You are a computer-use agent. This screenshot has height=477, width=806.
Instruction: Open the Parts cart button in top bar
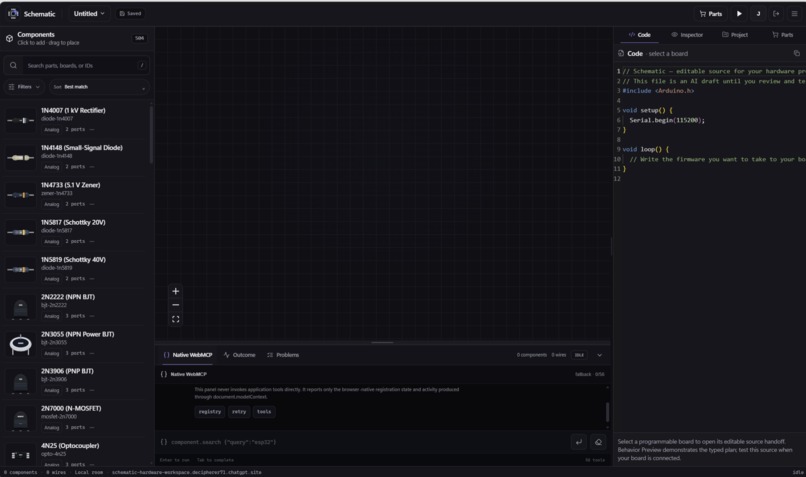coord(711,14)
